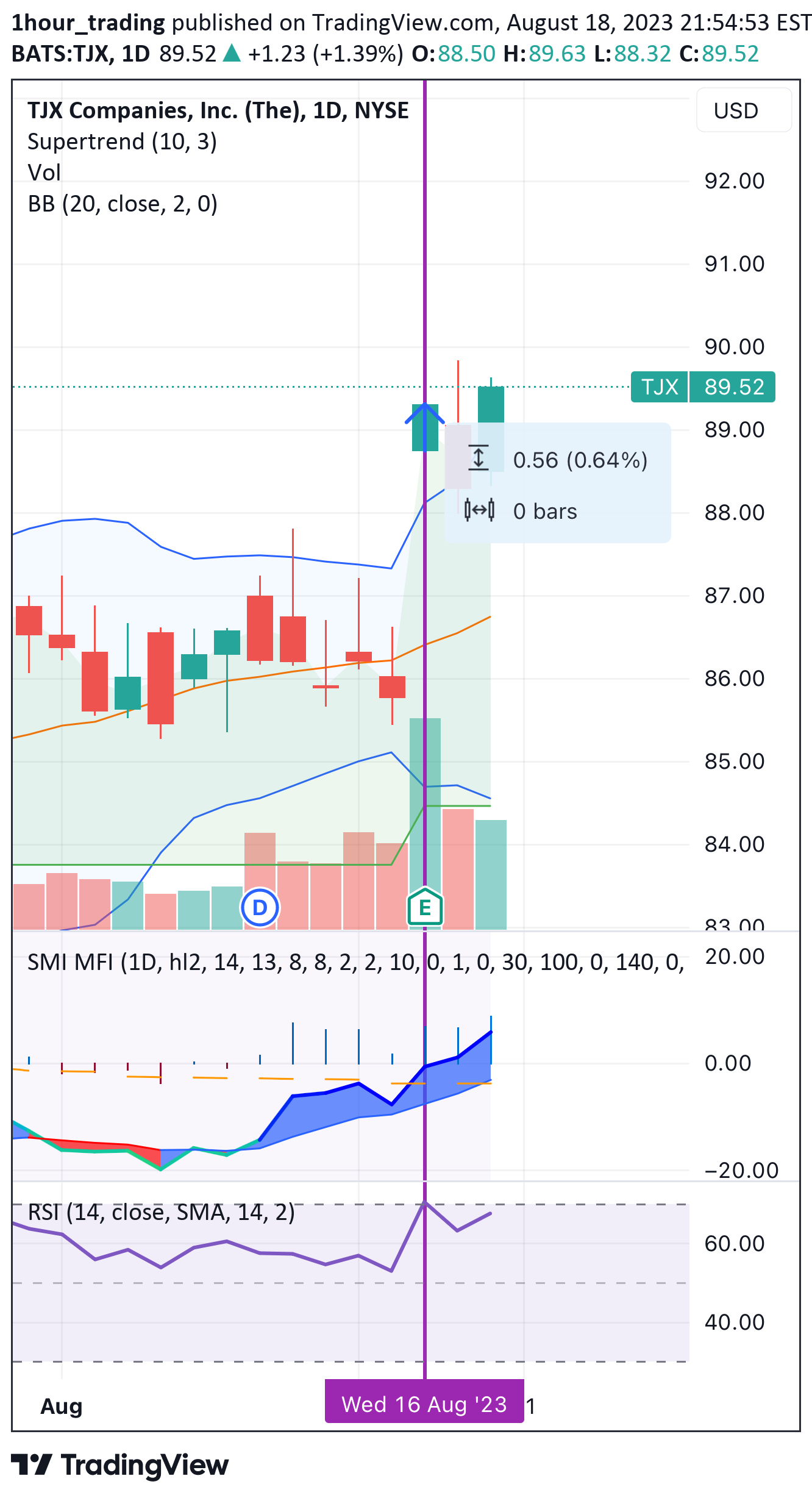Image resolution: width=812 pixels, height=1498 pixels.
Task: Click the 0.56 (0.64%) measurement text
Action: (580, 460)
